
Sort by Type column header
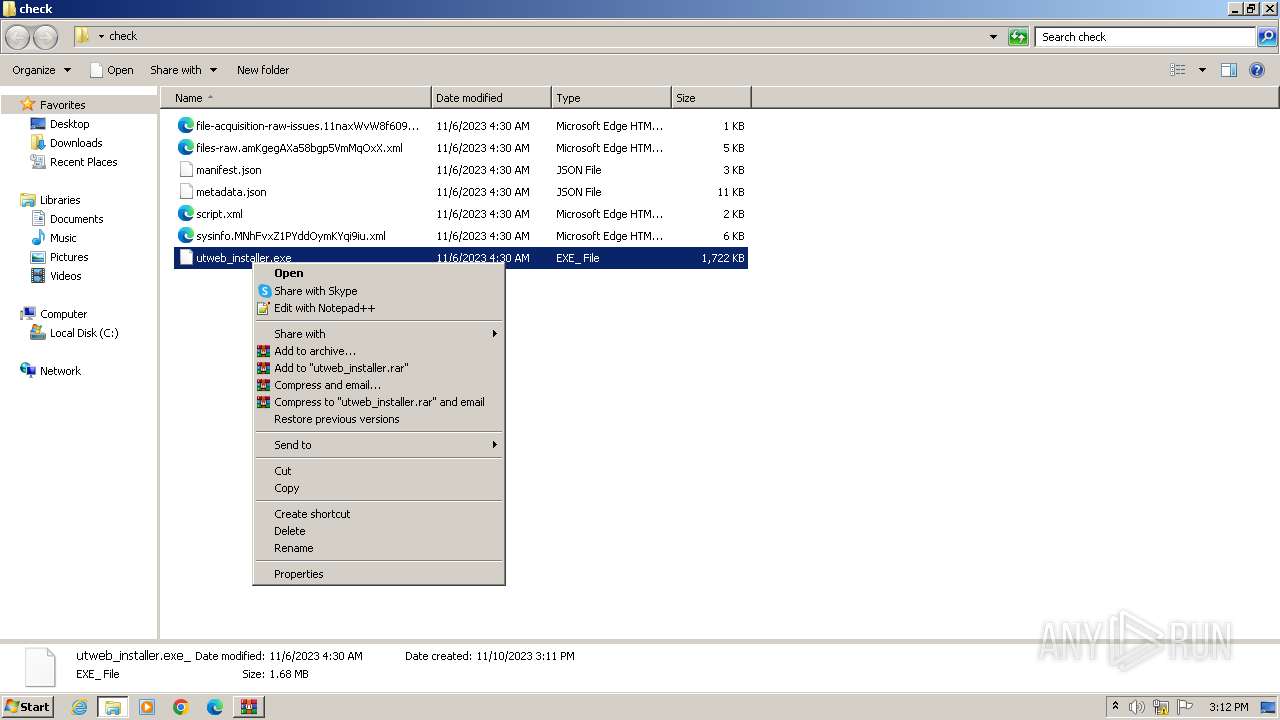[611, 98]
